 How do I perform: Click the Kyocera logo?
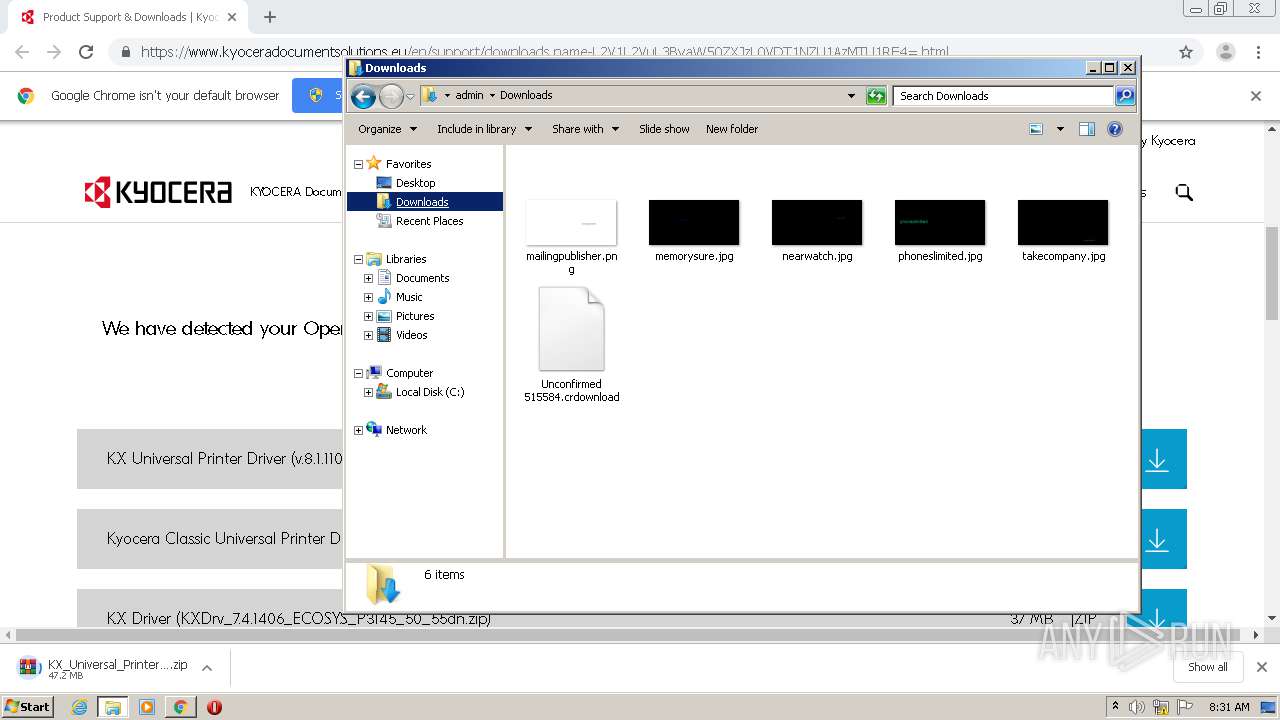(158, 192)
